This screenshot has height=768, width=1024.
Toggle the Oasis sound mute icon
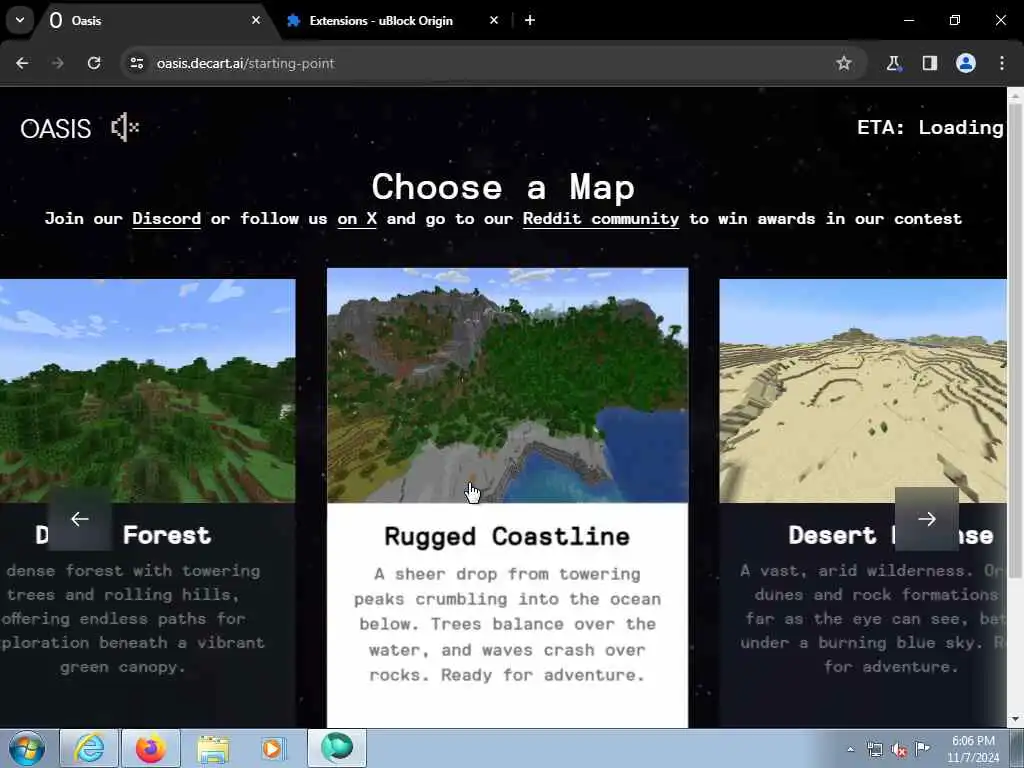125,127
